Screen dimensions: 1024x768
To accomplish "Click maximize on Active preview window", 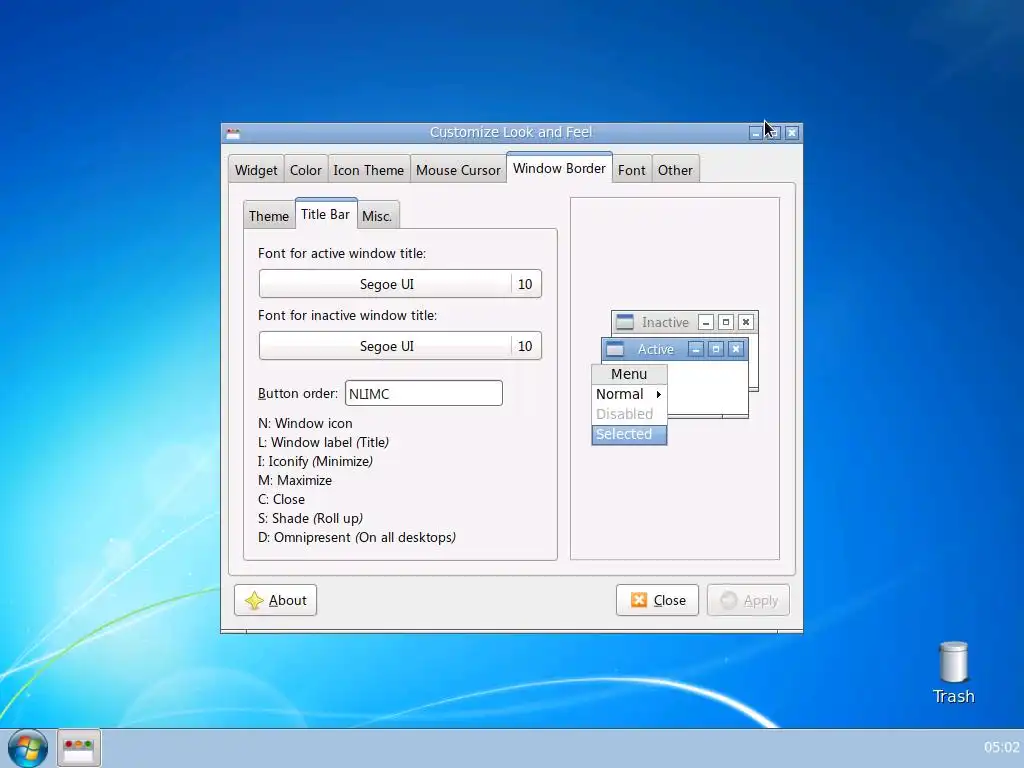I will [716, 349].
